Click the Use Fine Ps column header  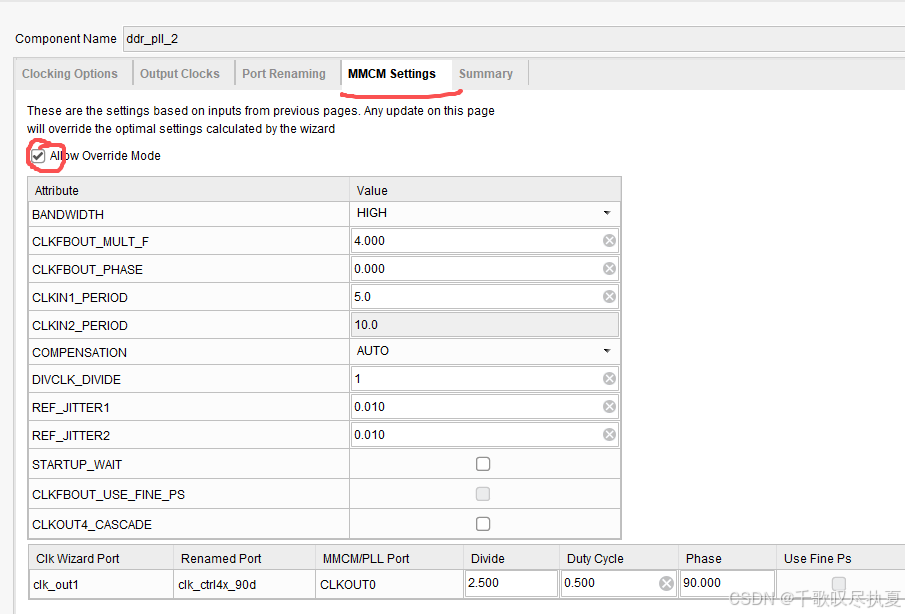pos(840,559)
